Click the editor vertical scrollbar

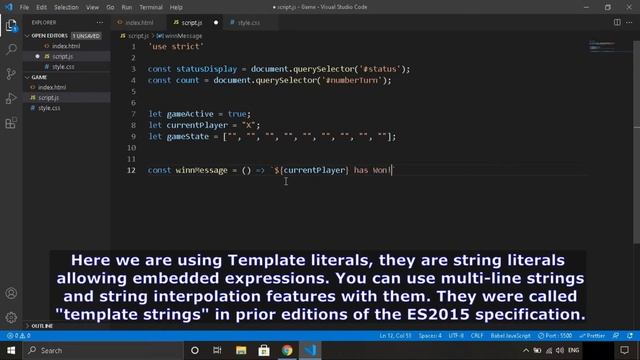(636, 143)
